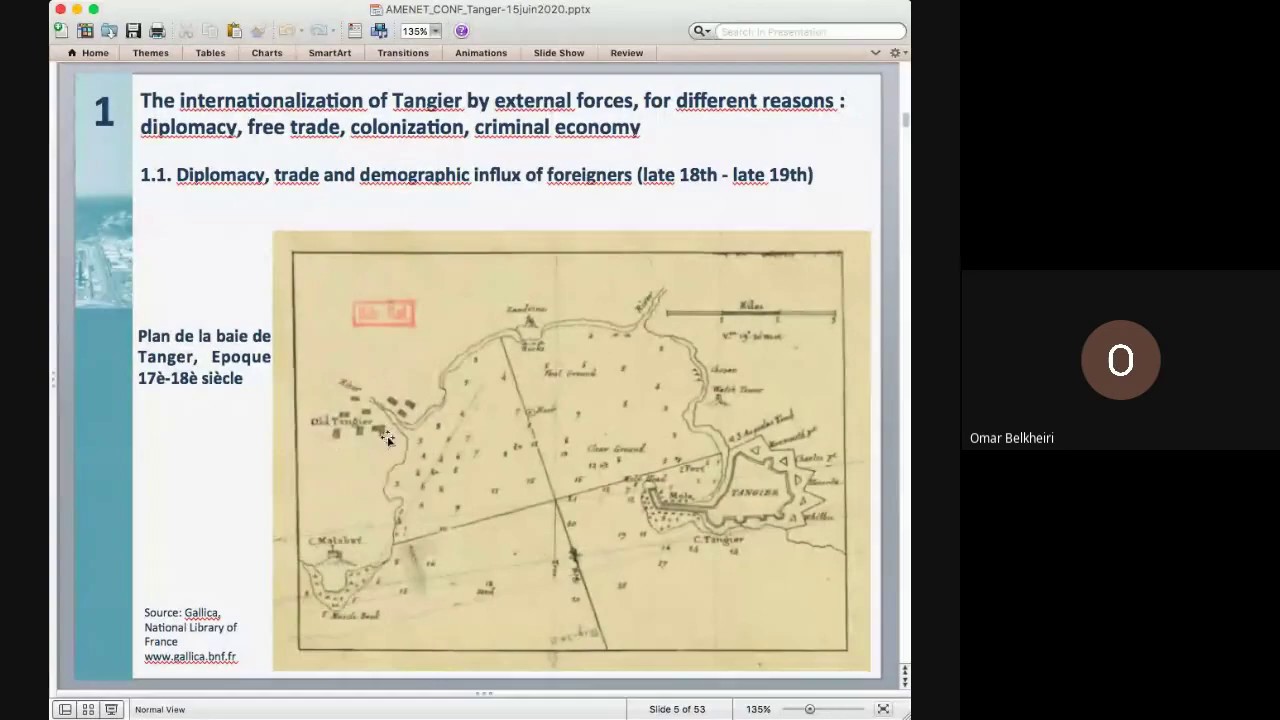Switch to Normal view button in status bar

pyautogui.click(x=65, y=709)
